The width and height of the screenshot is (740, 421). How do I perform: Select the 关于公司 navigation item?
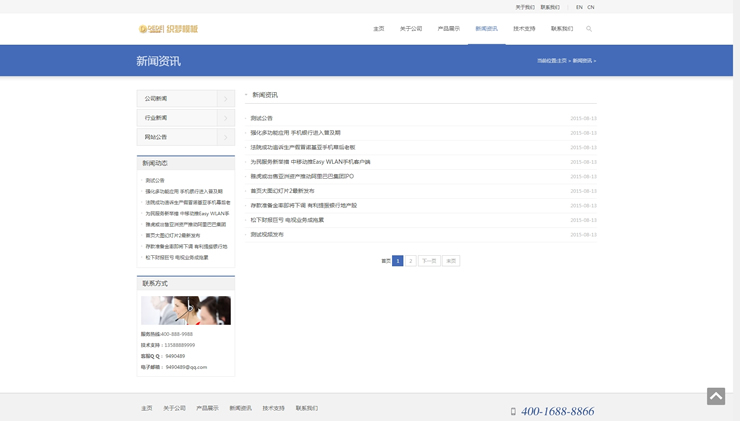(411, 29)
